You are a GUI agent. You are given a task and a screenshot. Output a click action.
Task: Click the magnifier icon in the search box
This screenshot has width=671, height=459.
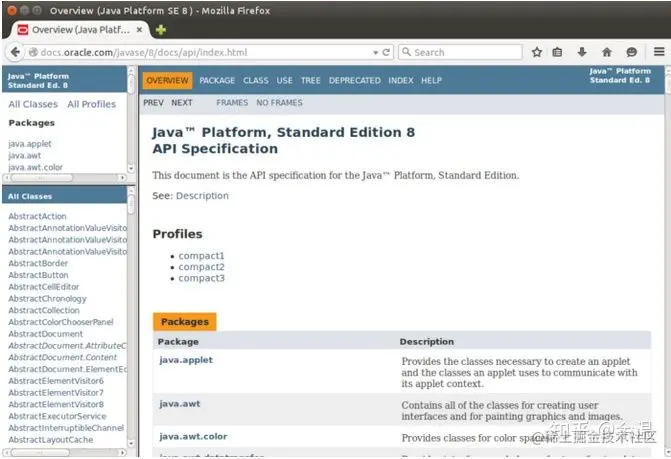point(407,52)
